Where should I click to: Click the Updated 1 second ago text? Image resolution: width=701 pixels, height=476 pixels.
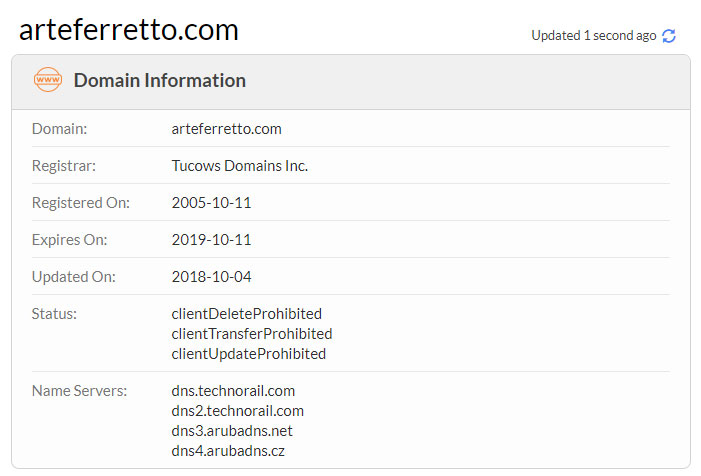click(x=594, y=36)
